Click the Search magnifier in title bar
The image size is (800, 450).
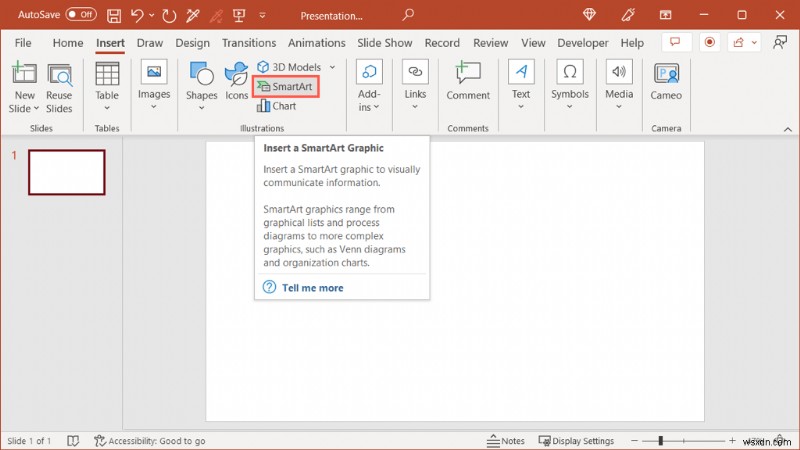[x=407, y=15]
